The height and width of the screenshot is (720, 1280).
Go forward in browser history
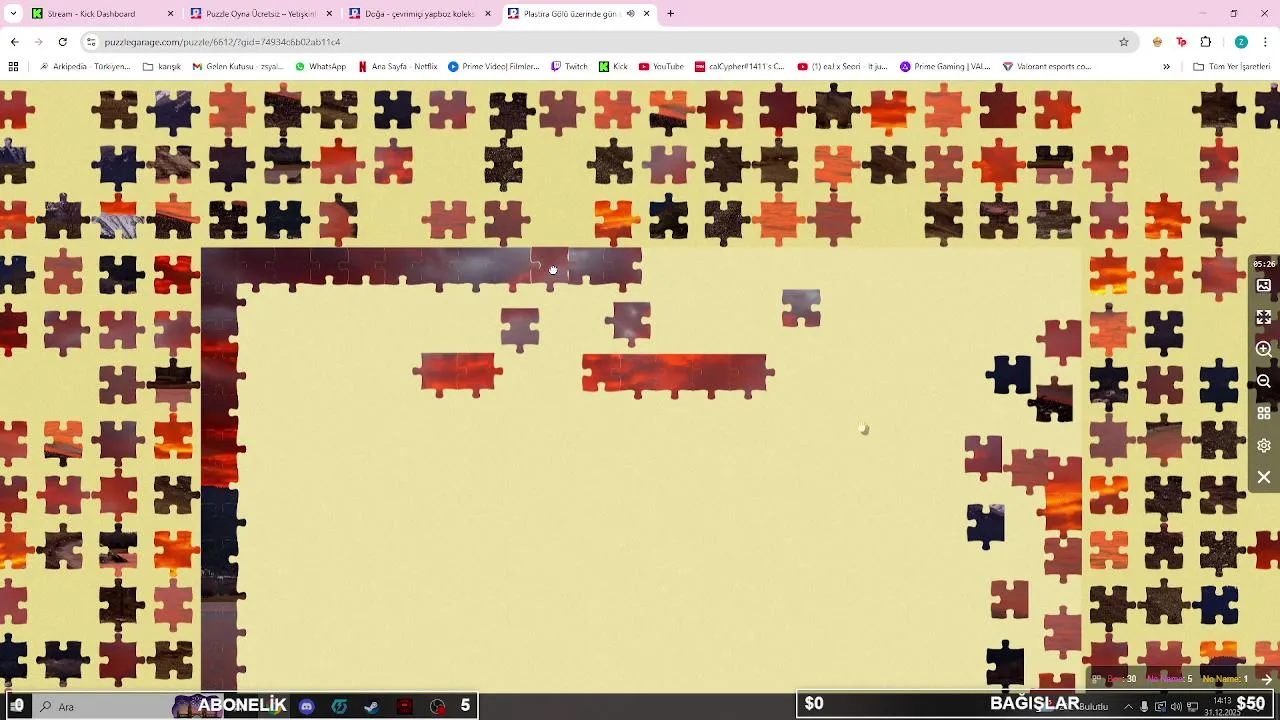coord(38,42)
